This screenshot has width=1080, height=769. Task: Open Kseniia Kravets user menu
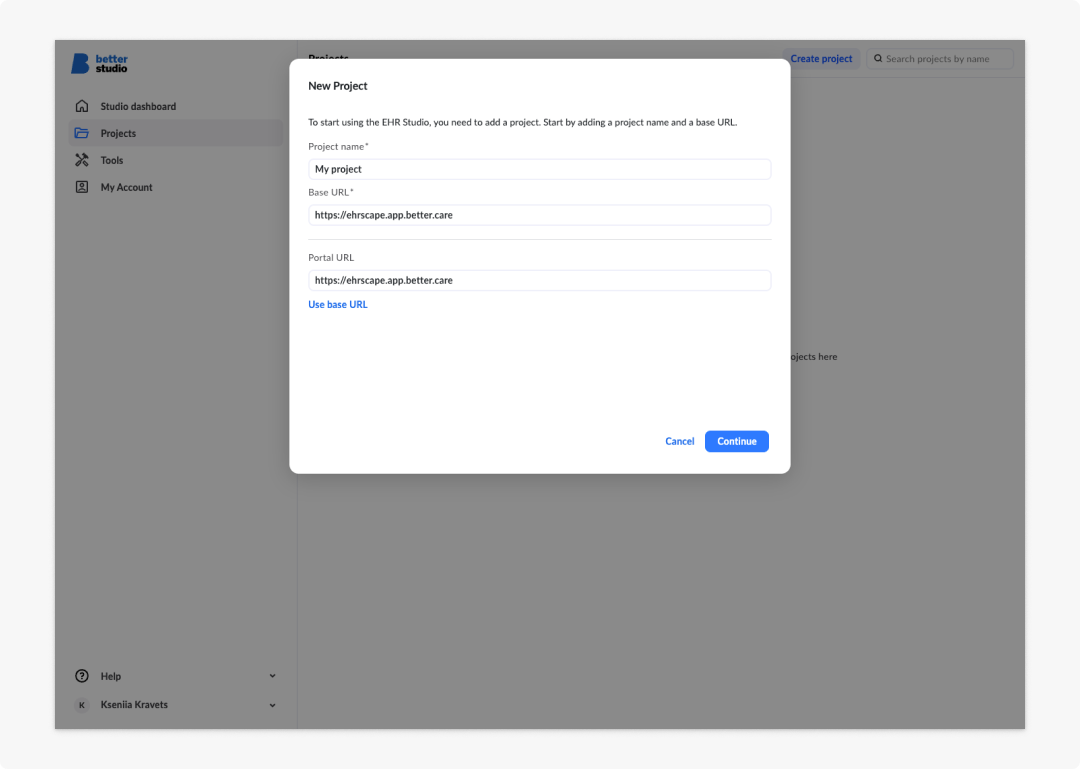[x=176, y=705]
